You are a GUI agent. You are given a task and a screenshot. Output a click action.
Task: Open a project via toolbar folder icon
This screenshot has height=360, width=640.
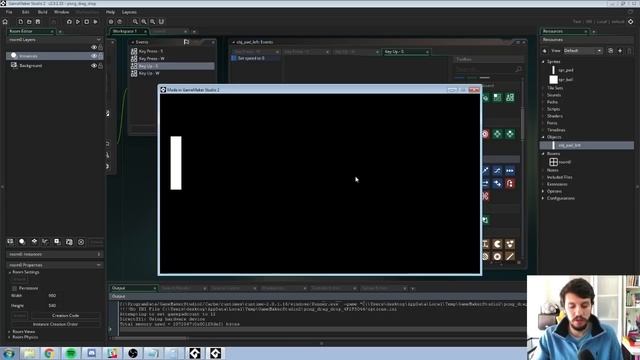[29, 22]
